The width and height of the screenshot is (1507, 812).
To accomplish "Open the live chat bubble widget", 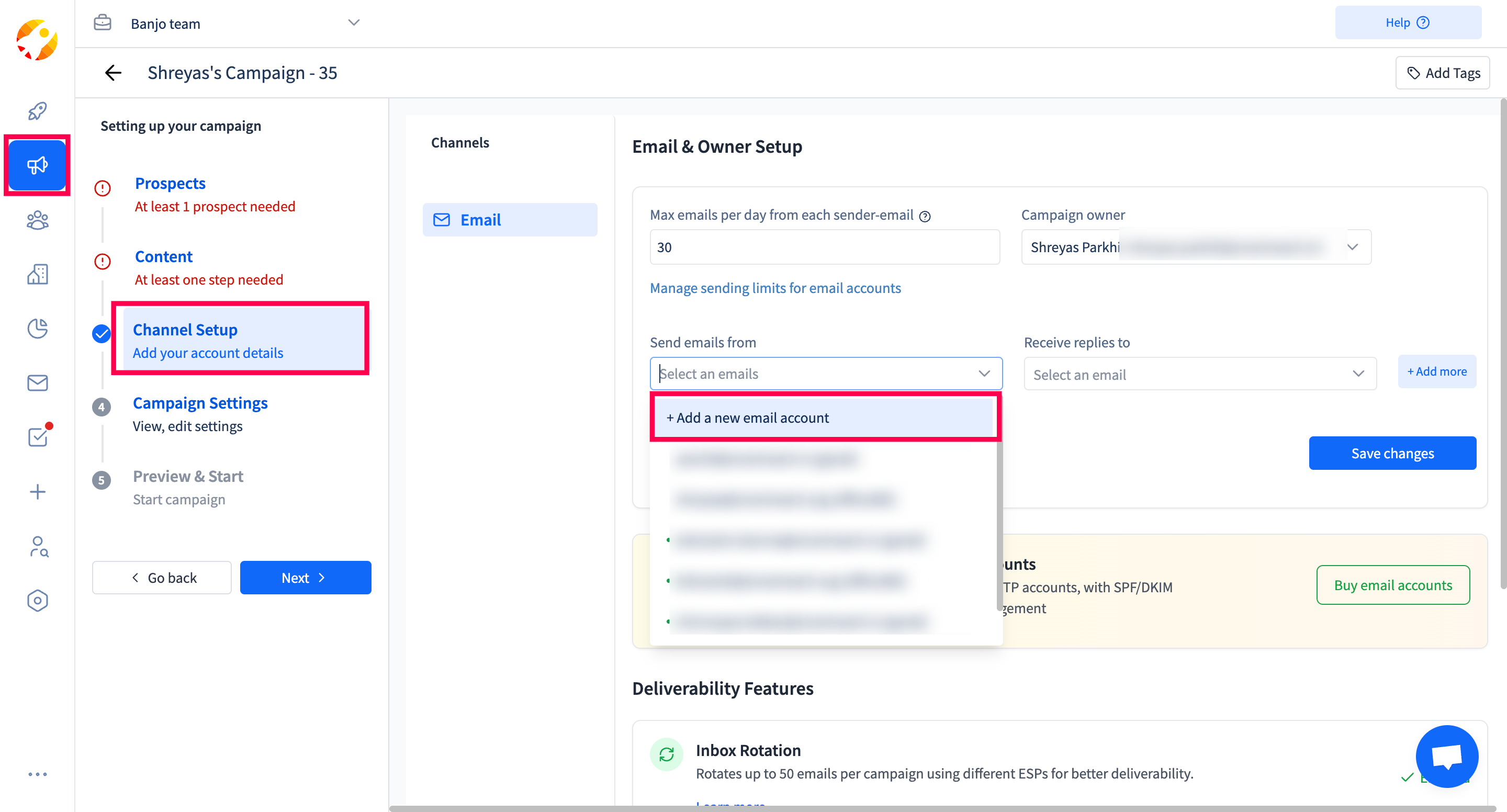I will [x=1446, y=756].
